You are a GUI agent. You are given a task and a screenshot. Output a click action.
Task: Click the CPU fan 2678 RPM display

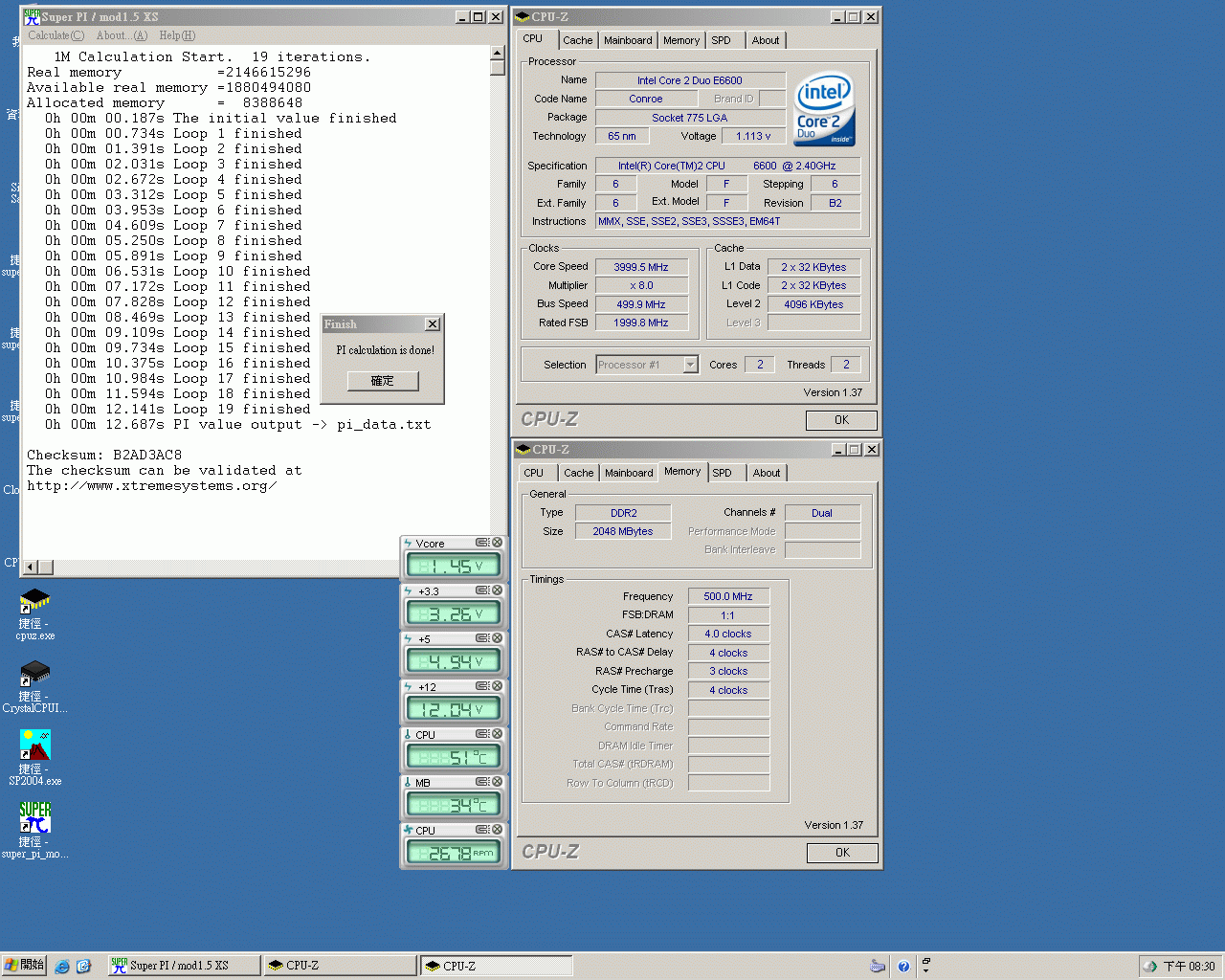coord(453,853)
